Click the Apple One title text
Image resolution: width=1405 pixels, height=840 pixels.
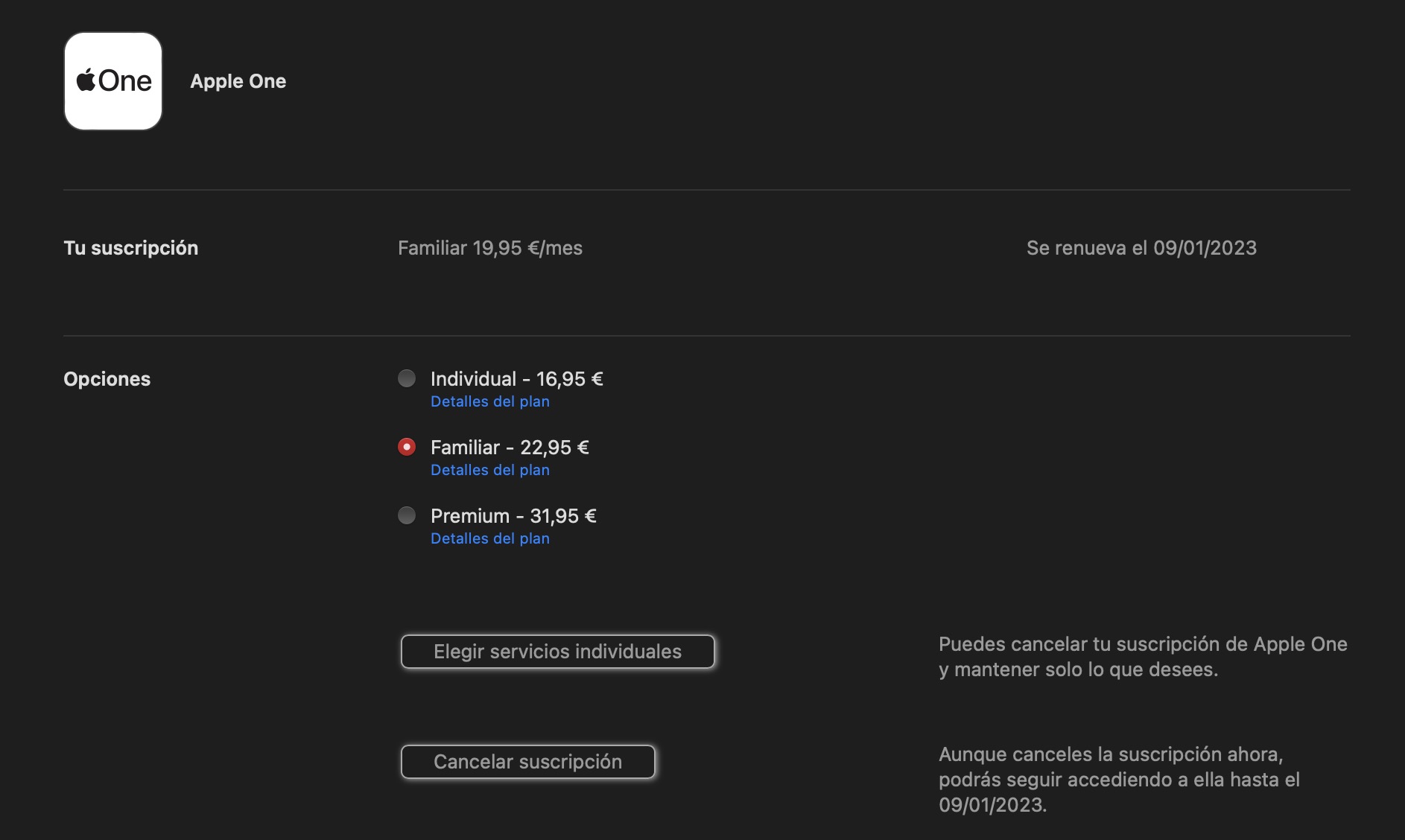tap(238, 81)
